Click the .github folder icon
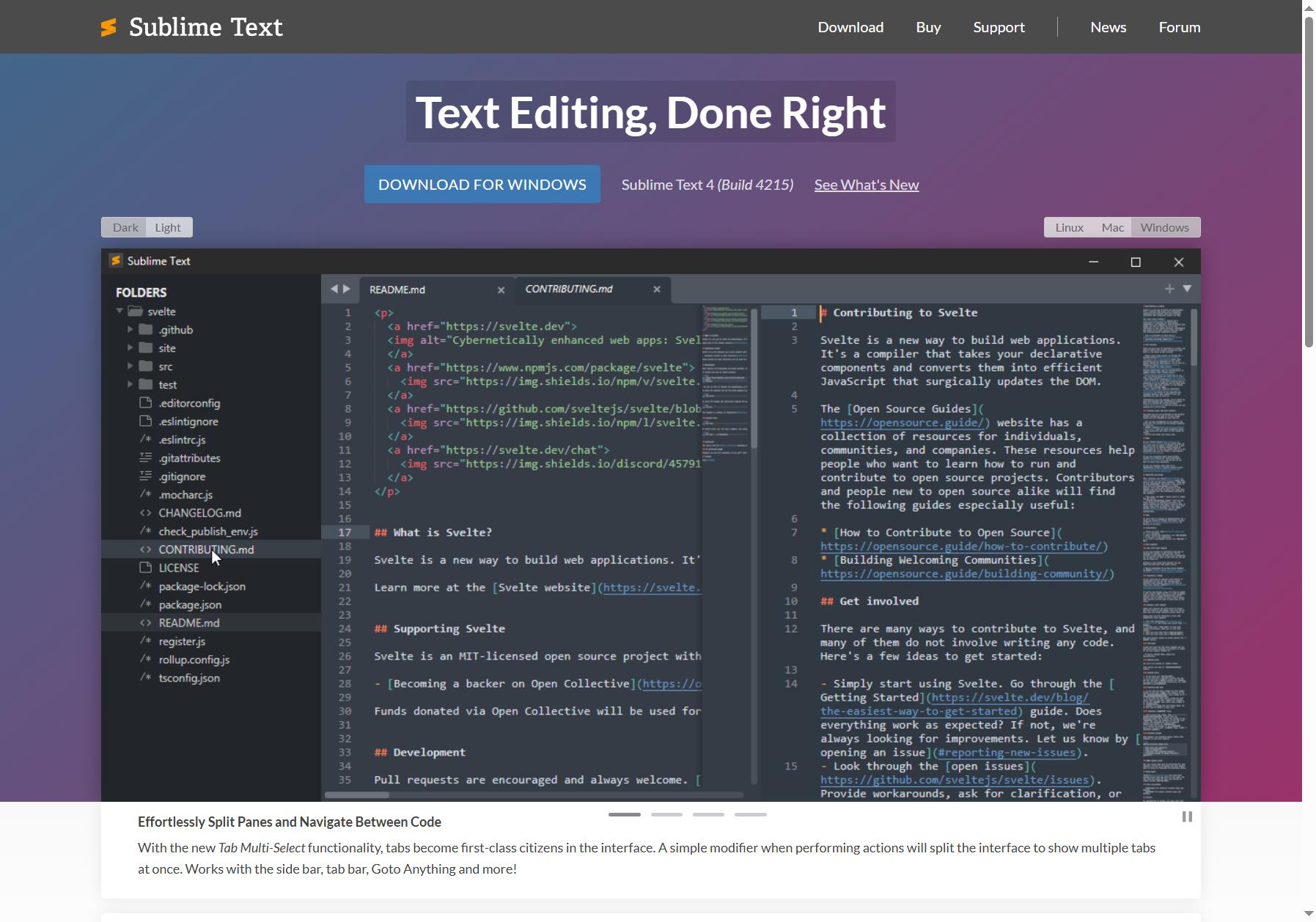Viewport: 1316px width, 922px height. pyautogui.click(x=146, y=330)
